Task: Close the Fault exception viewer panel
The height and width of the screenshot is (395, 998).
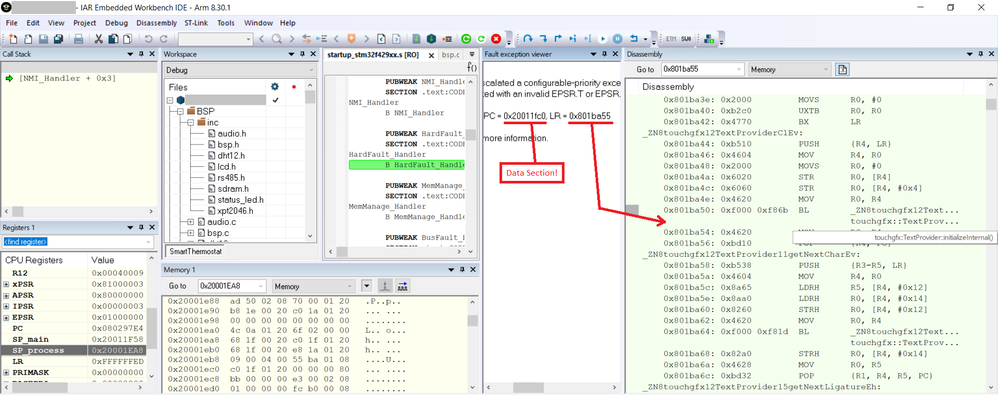Action: pyautogui.click(x=614, y=55)
